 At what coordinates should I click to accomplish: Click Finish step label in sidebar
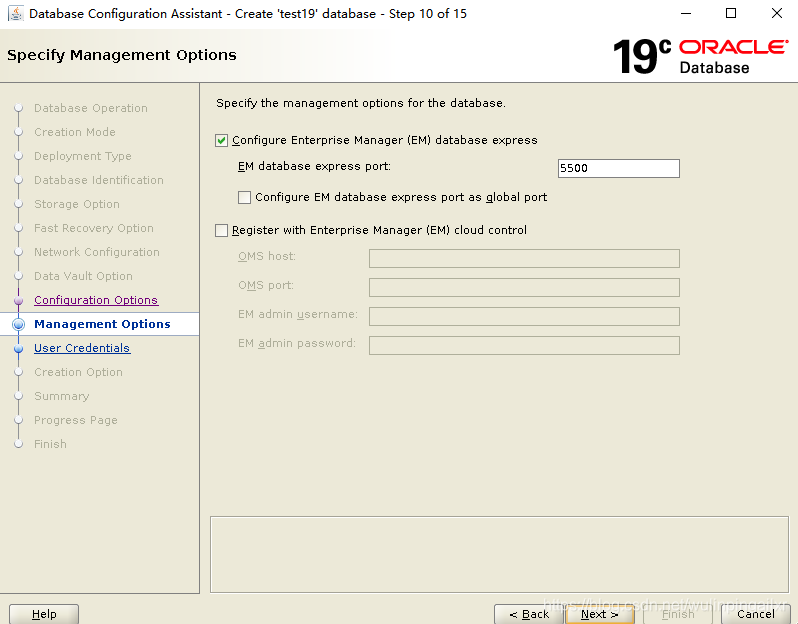click(50, 444)
